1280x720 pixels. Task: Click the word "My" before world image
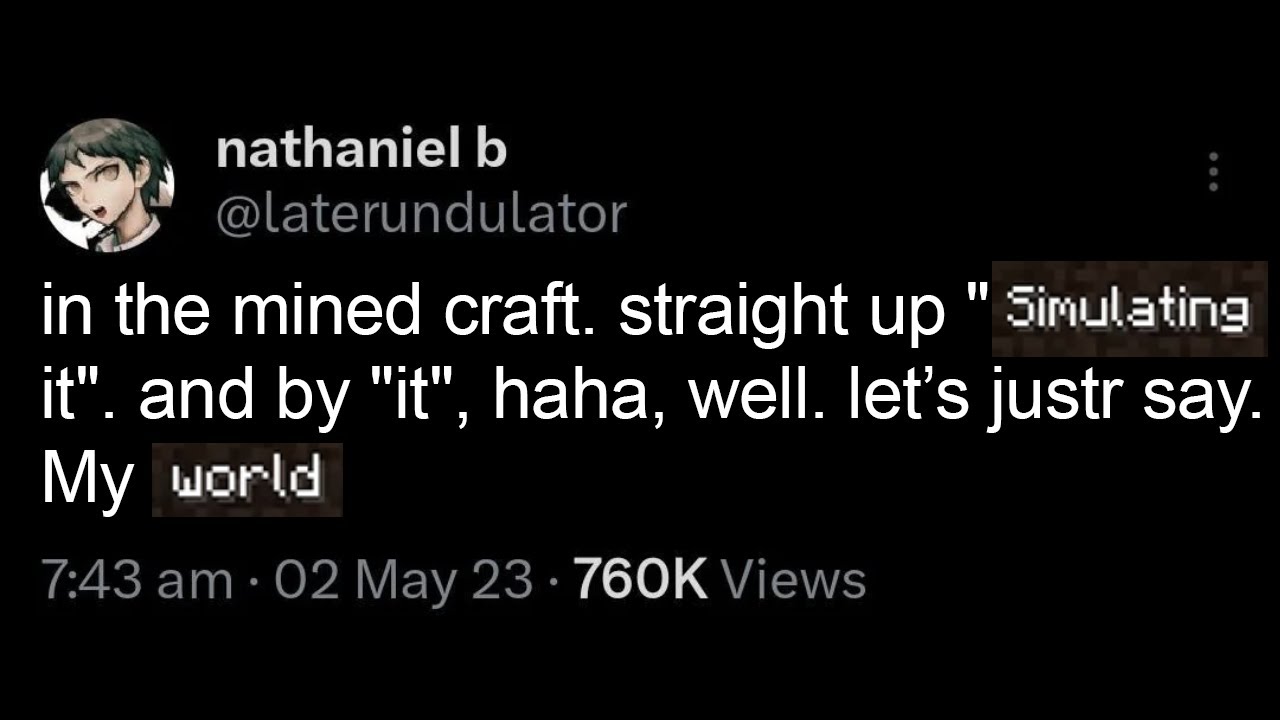[x=87, y=482]
